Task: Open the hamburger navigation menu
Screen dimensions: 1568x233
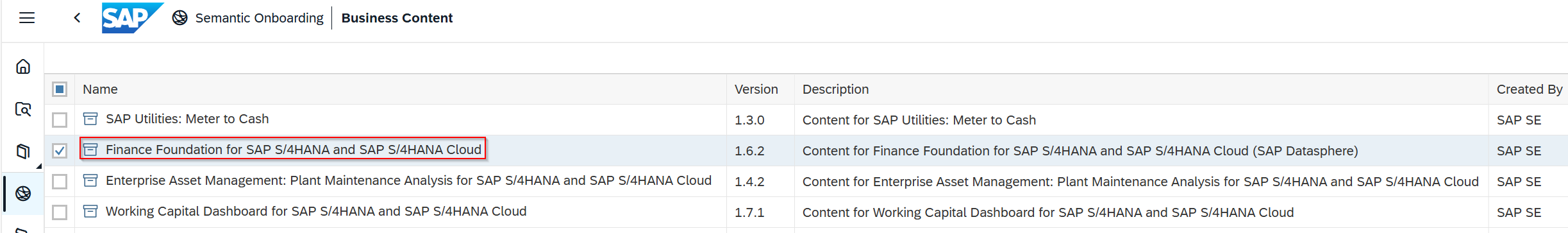Action: coord(27,18)
